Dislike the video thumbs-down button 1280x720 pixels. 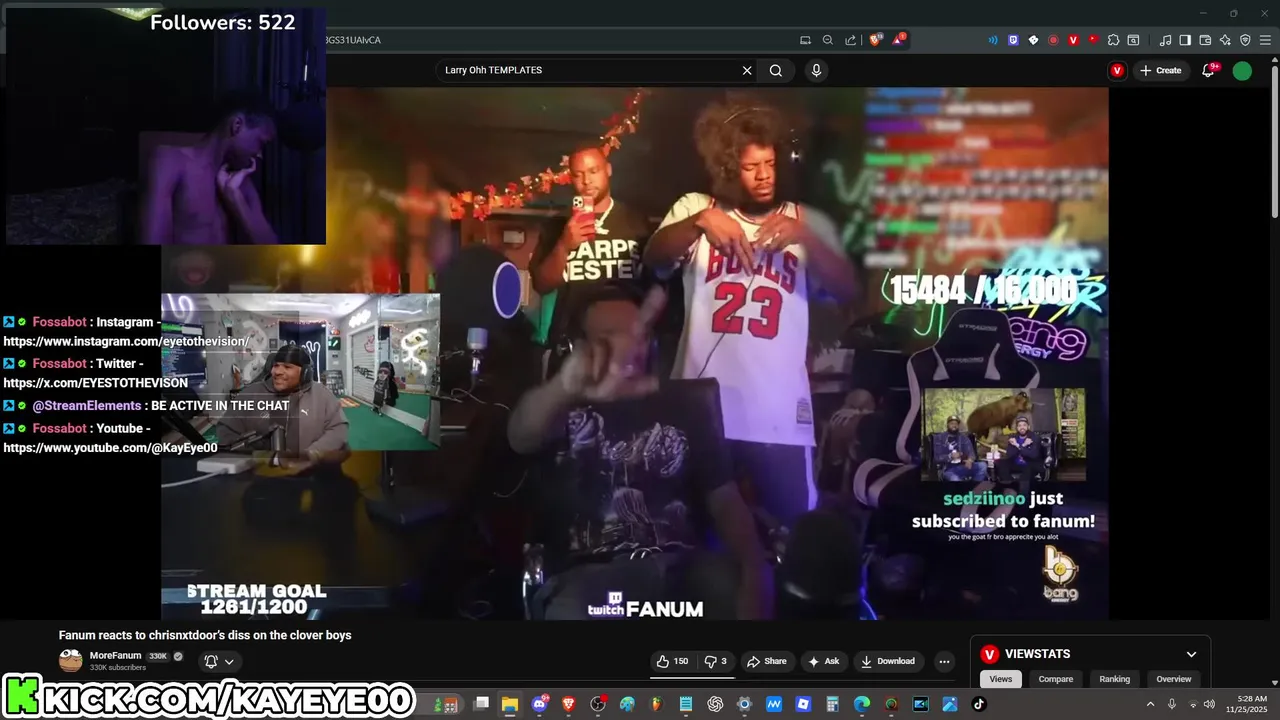click(x=716, y=661)
